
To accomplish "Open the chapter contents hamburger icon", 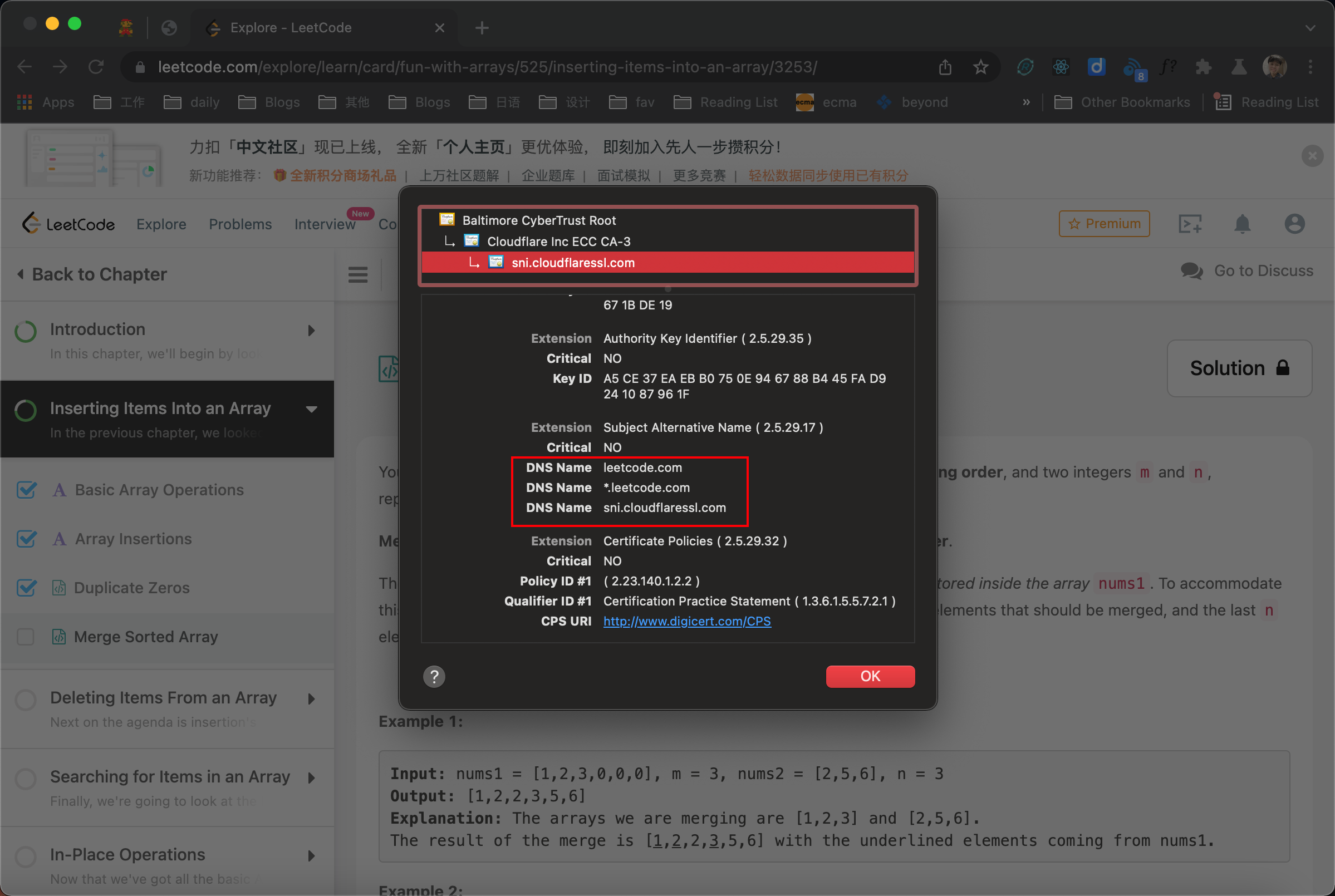I will 357,275.
